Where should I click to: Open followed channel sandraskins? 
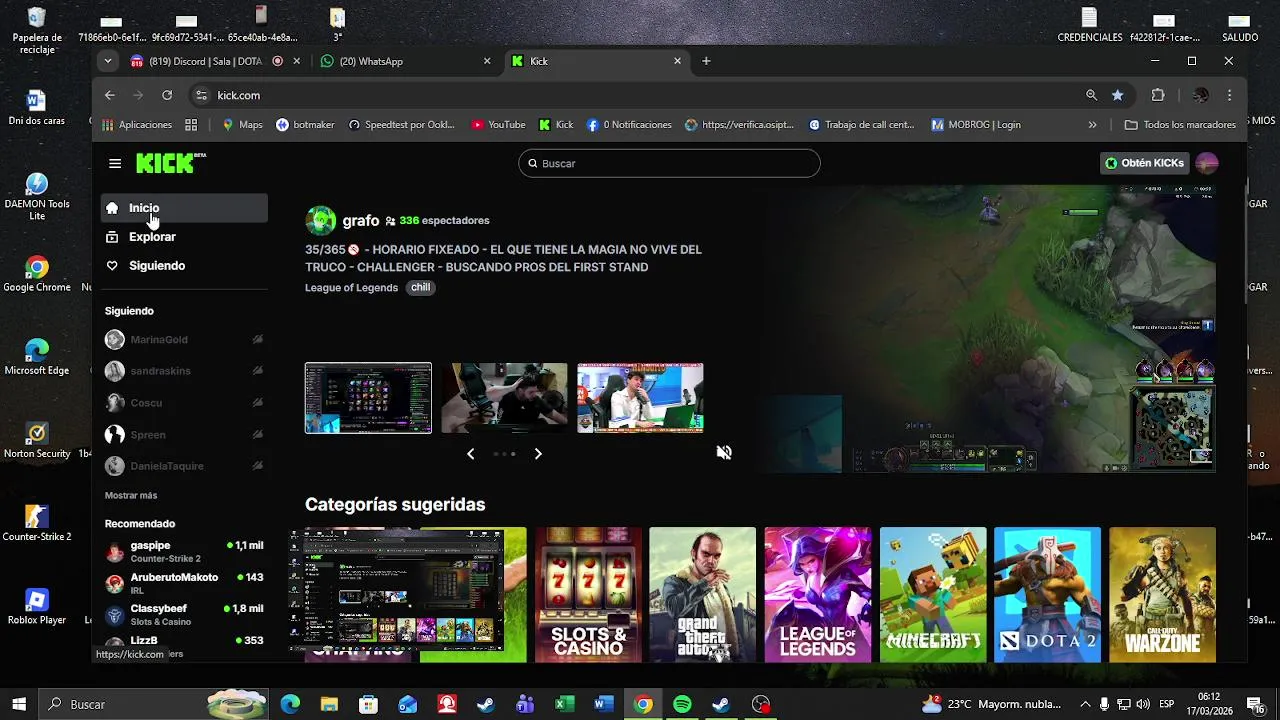[184, 371]
